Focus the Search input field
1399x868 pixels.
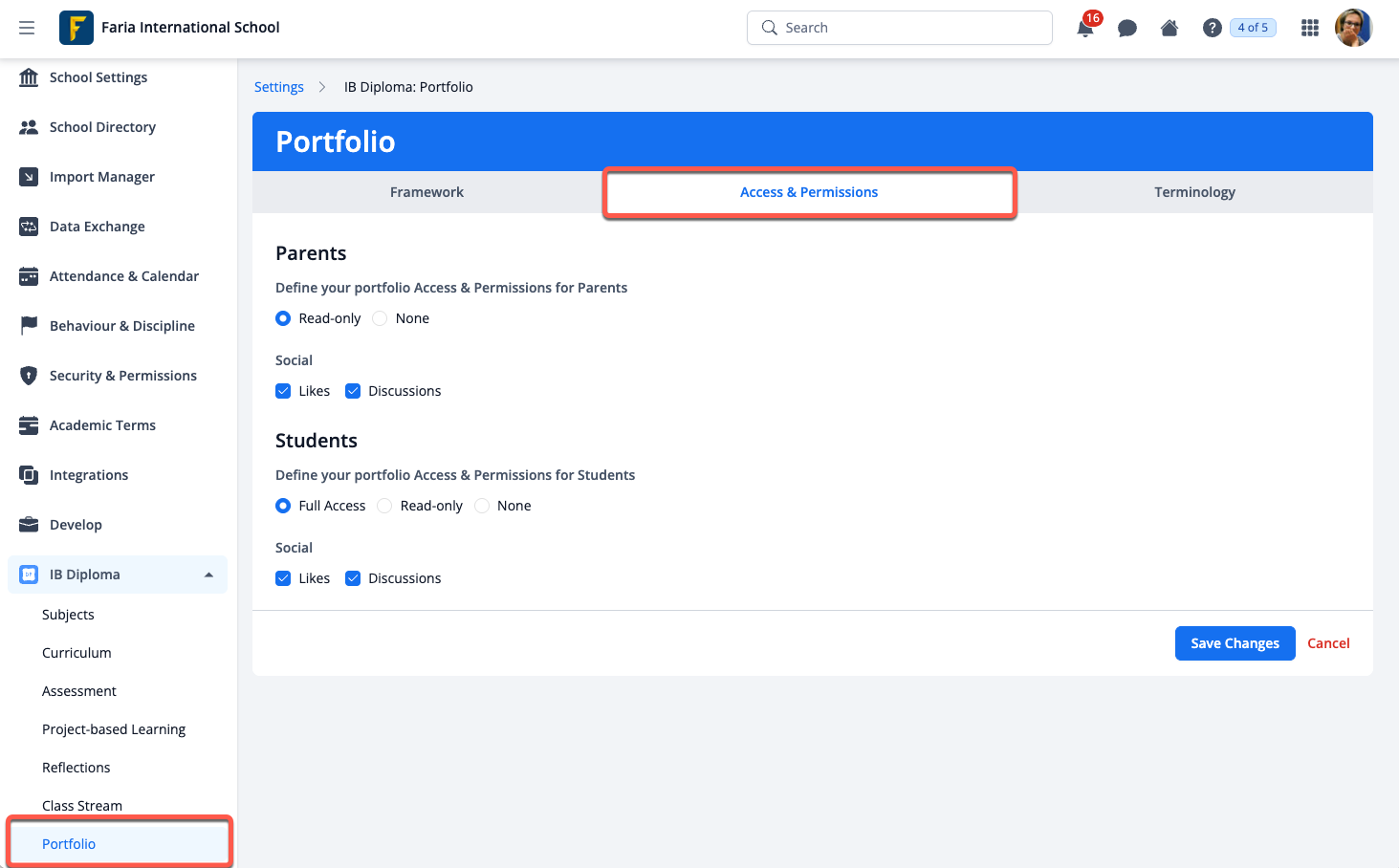899,28
